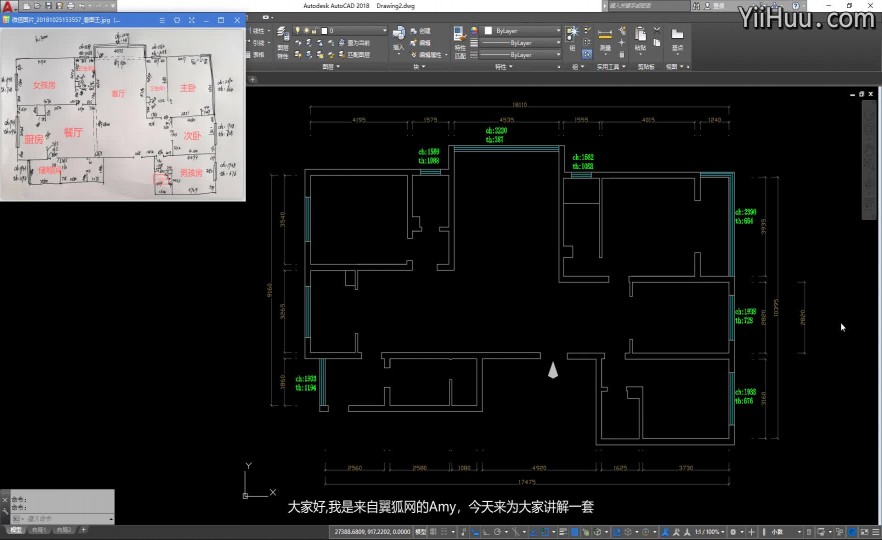Click the Leader (引线) button in annotation panel
The image size is (882, 540).
tap(257, 43)
